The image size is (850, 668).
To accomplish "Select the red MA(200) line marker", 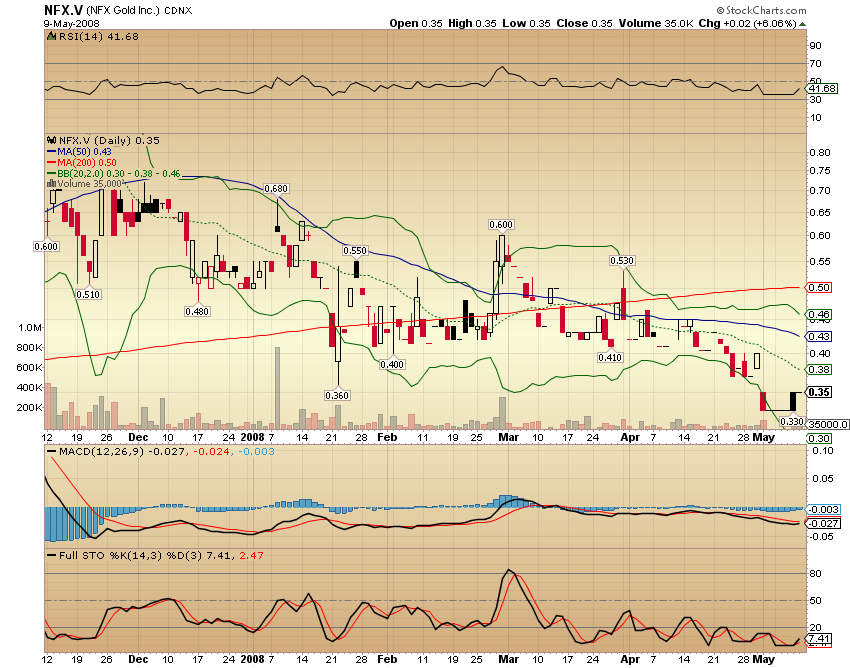I will [x=50, y=163].
